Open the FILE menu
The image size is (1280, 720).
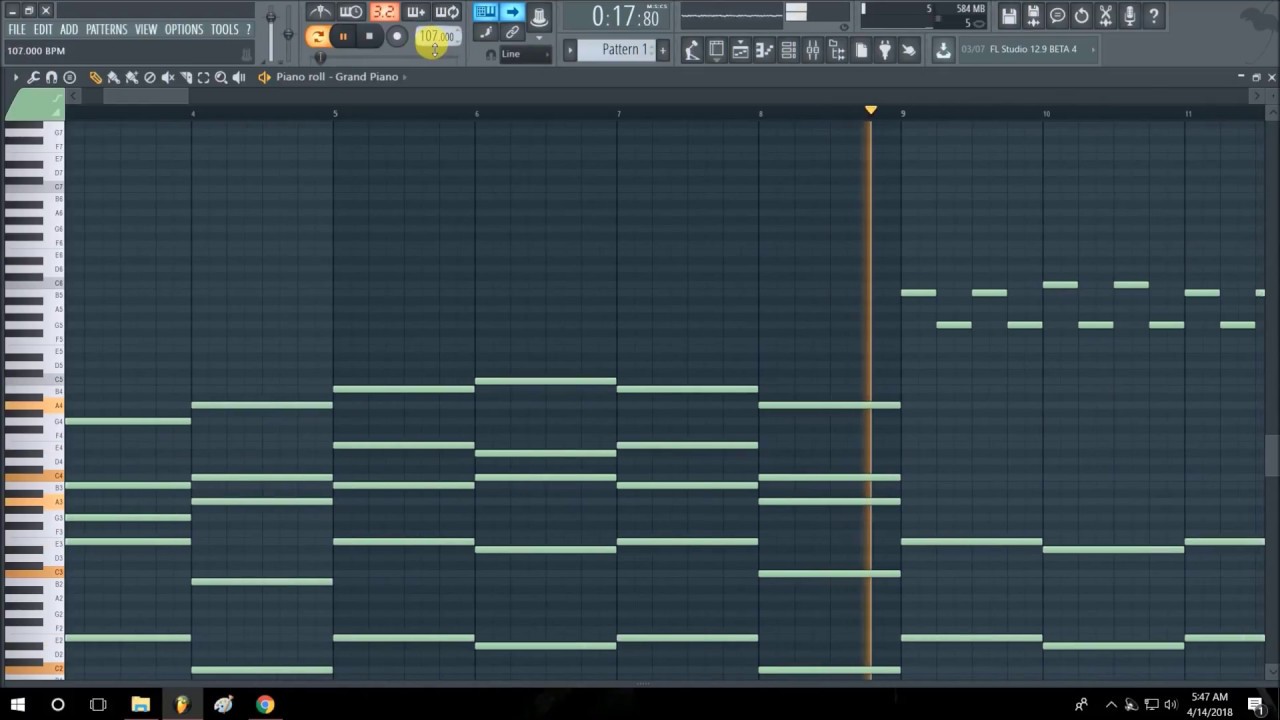[17, 29]
